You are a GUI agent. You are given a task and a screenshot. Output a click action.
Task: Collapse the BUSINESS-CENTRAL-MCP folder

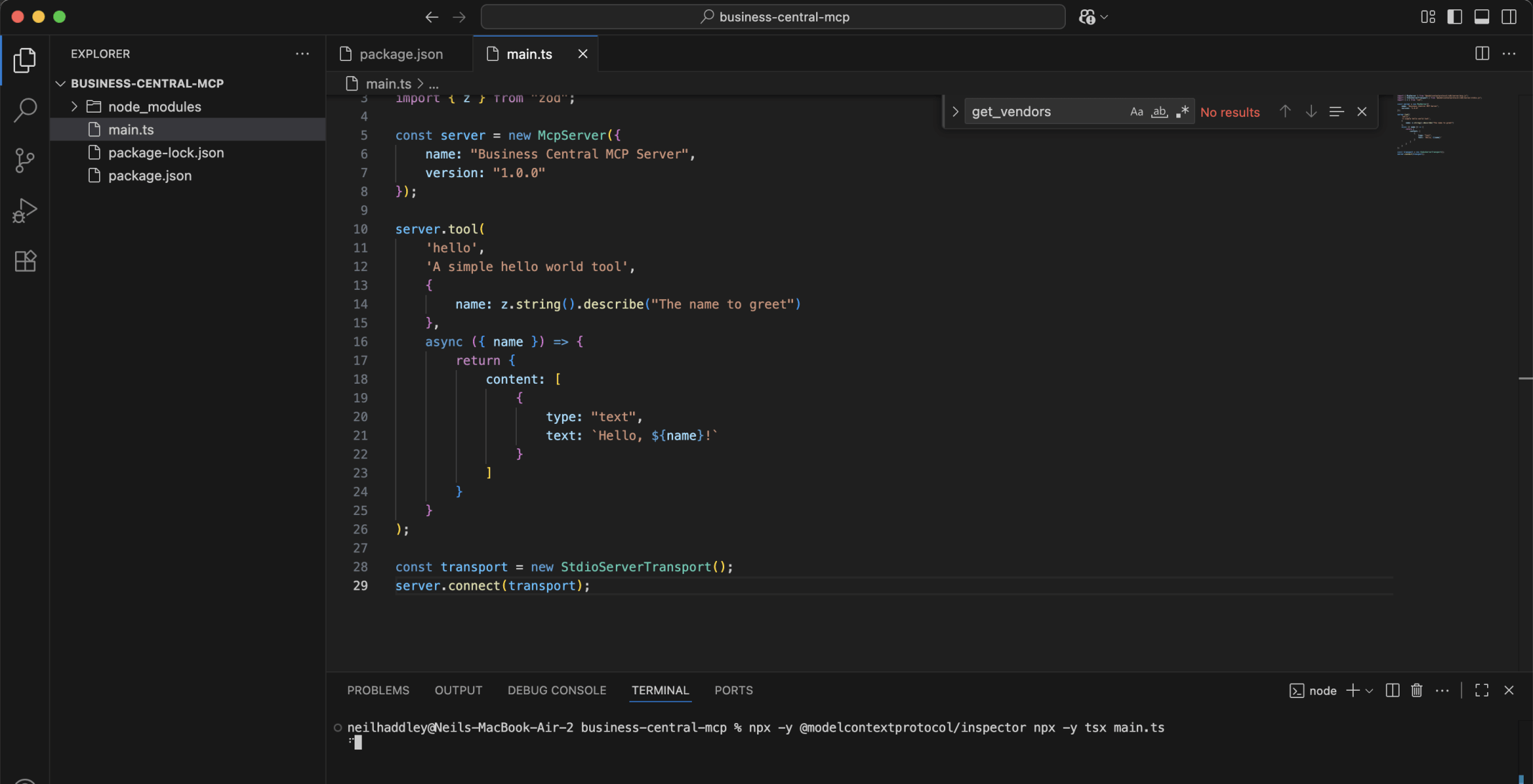pyautogui.click(x=61, y=83)
